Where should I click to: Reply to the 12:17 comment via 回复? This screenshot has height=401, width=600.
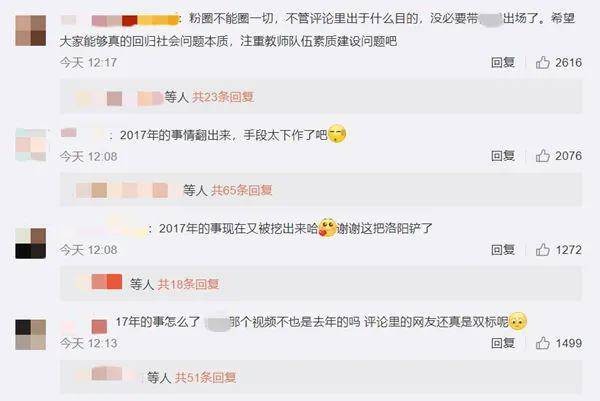pos(503,62)
